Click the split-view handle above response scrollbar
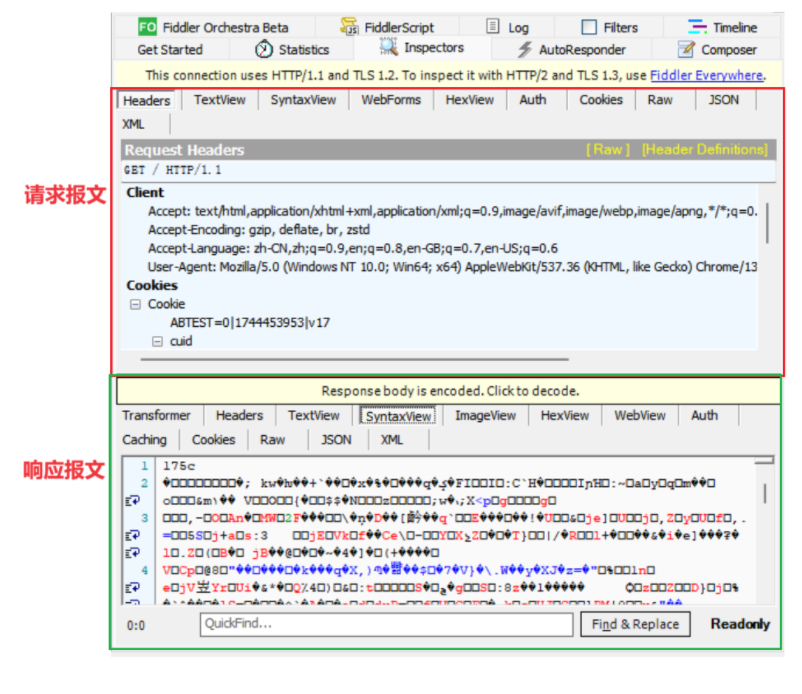This screenshot has height=694, width=802. coord(765,460)
